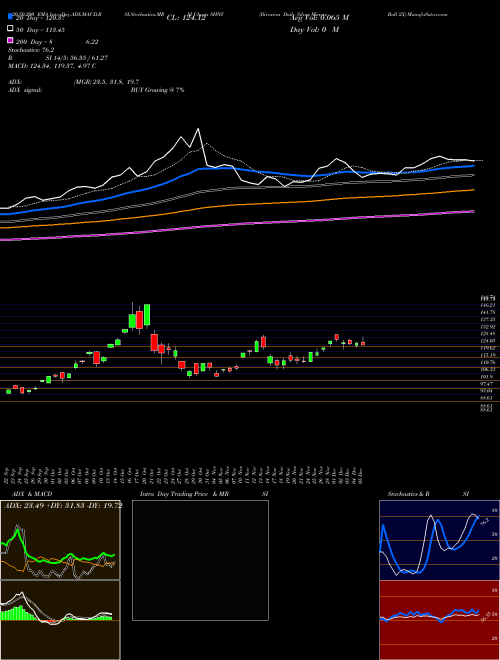Select the 'Avg Vol: 0.065 M' text

coord(319,18)
